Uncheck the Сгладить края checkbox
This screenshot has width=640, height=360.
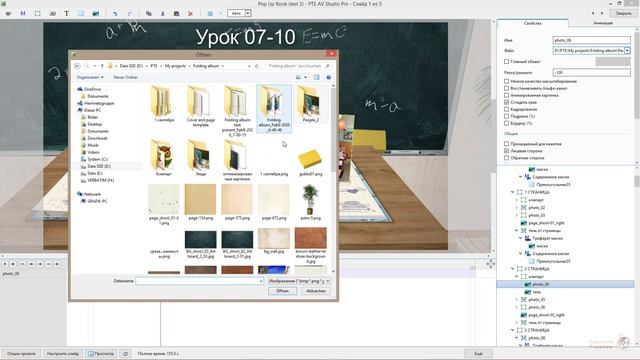coord(507,102)
